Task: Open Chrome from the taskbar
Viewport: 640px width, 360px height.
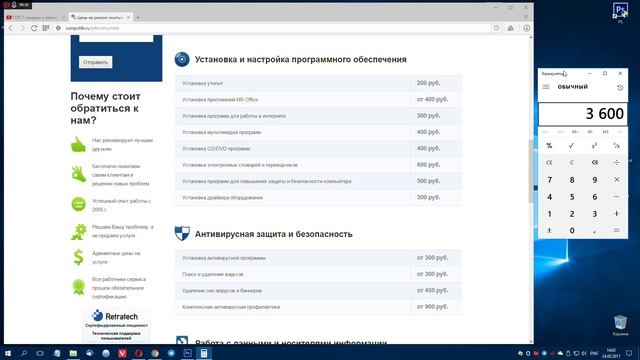Action: click(x=155, y=353)
